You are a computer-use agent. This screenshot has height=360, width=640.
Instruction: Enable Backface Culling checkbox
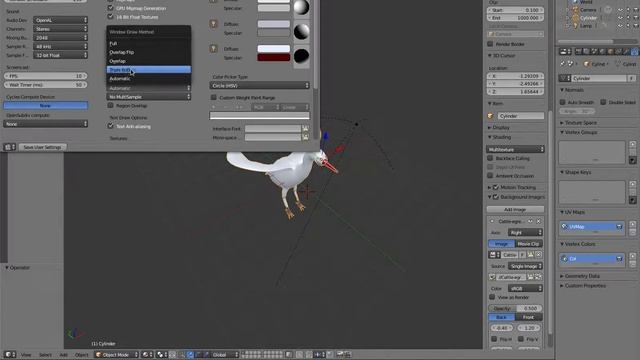(x=490, y=158)
